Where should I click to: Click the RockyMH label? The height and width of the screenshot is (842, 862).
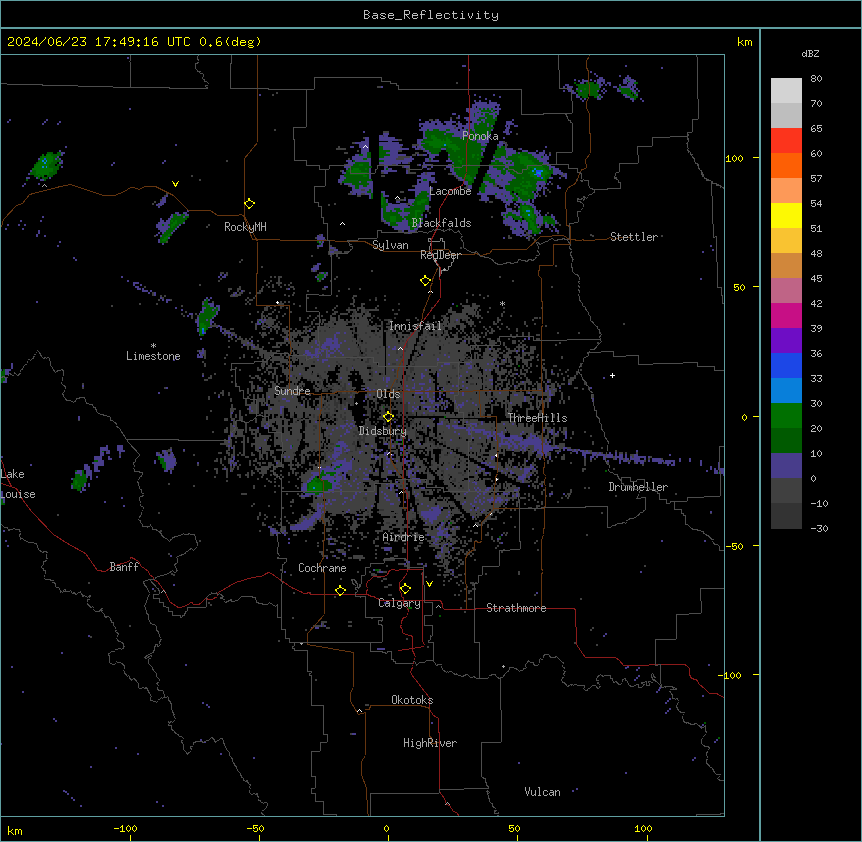245,227
